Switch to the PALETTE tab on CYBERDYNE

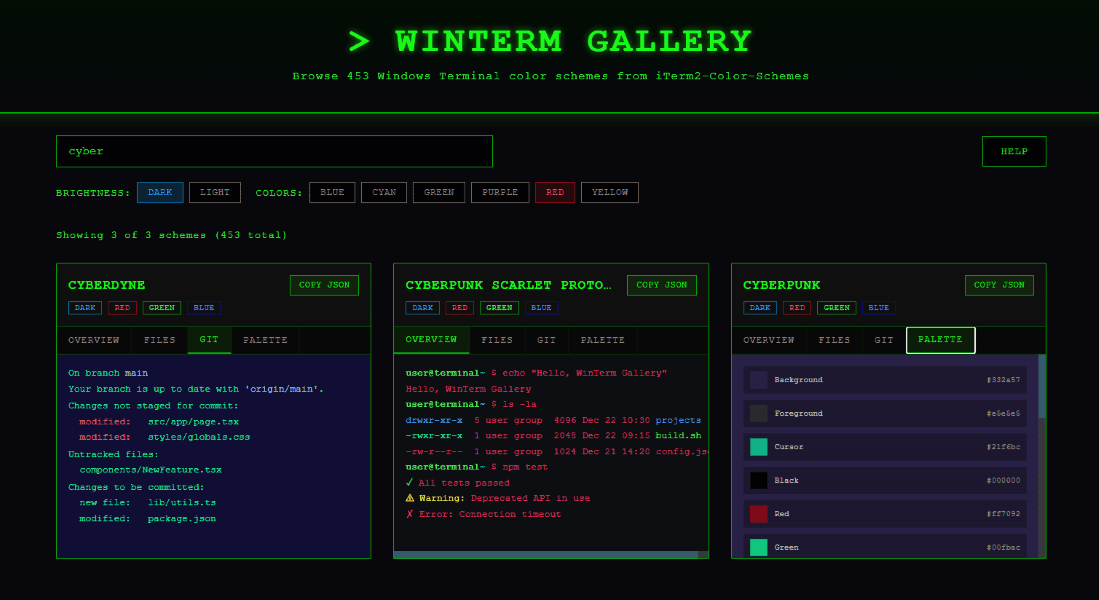(264, 340)
